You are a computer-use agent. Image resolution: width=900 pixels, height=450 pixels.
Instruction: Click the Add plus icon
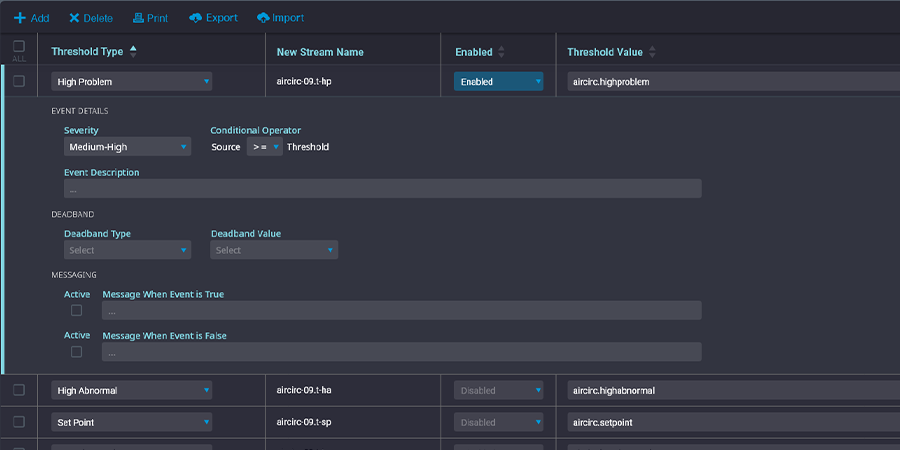tap(19, 18)
